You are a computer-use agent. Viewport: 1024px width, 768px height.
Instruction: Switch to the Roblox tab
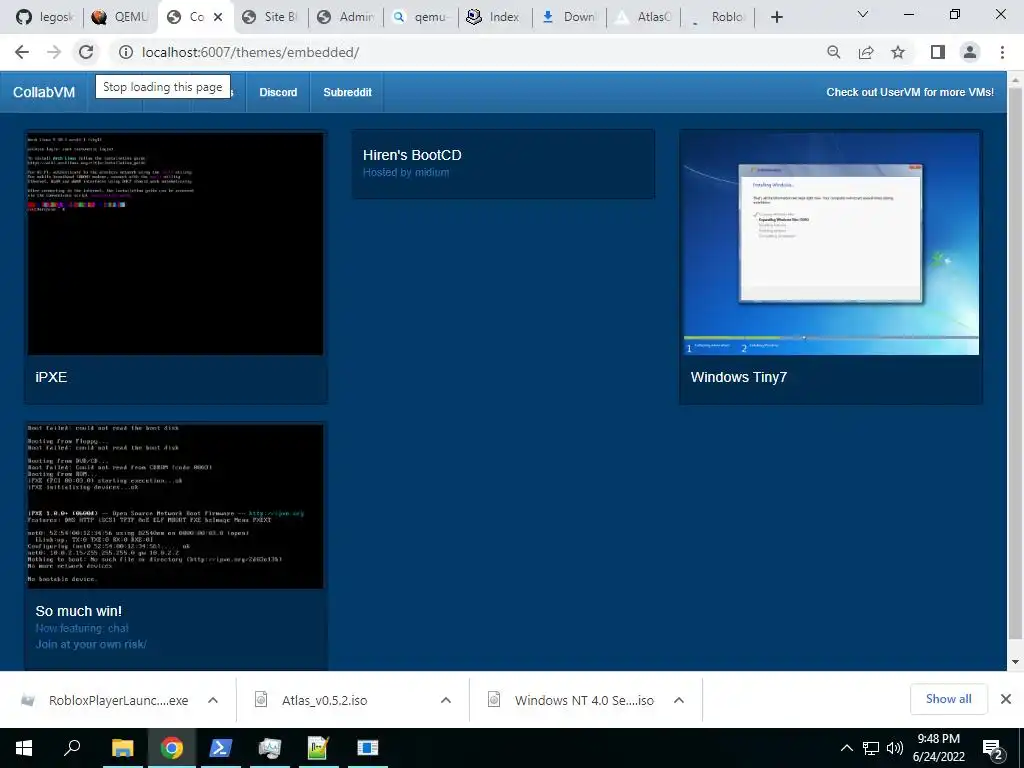(x=718, y=17)
